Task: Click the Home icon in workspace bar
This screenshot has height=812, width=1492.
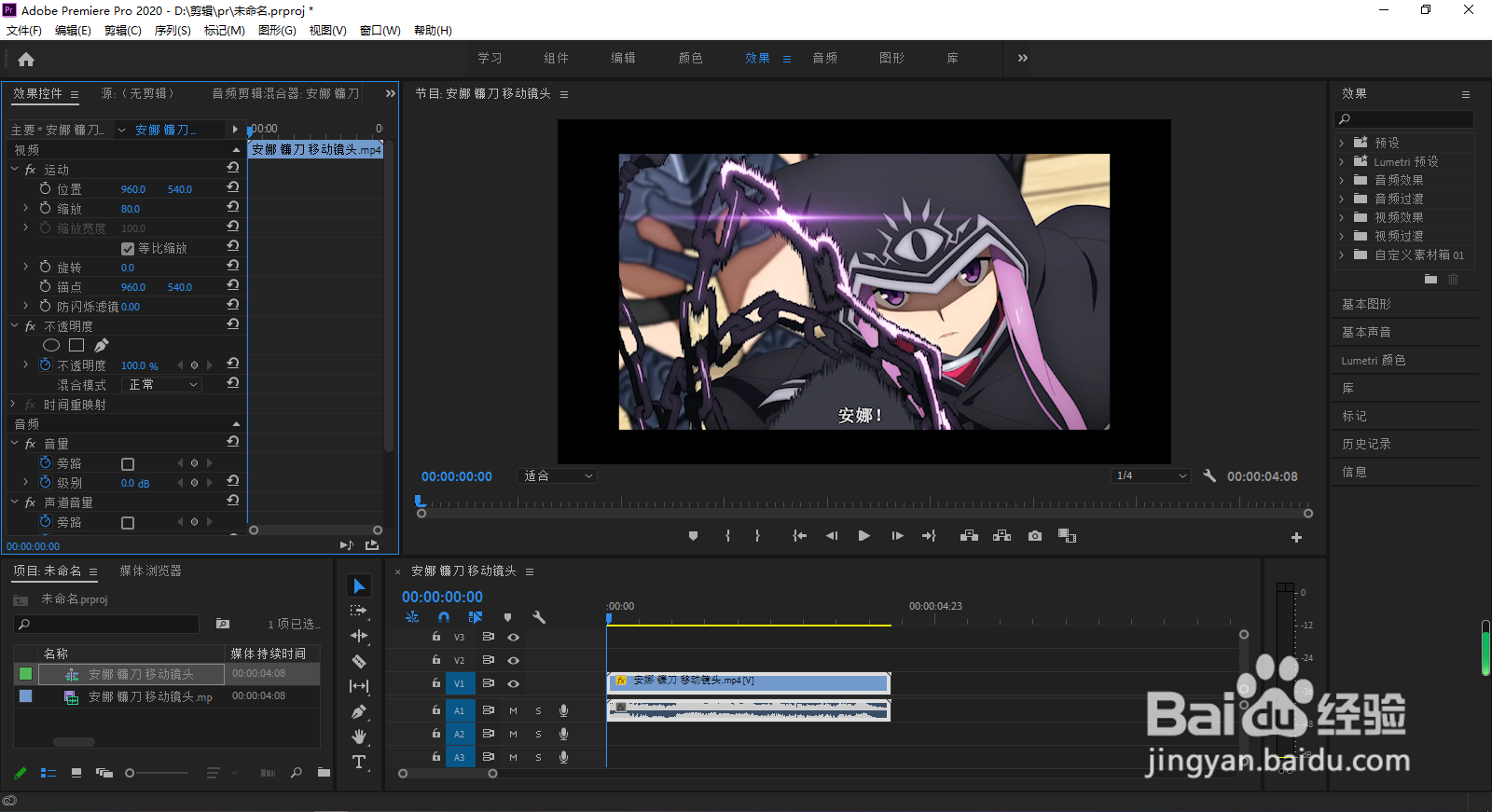Action: point(26,60)
